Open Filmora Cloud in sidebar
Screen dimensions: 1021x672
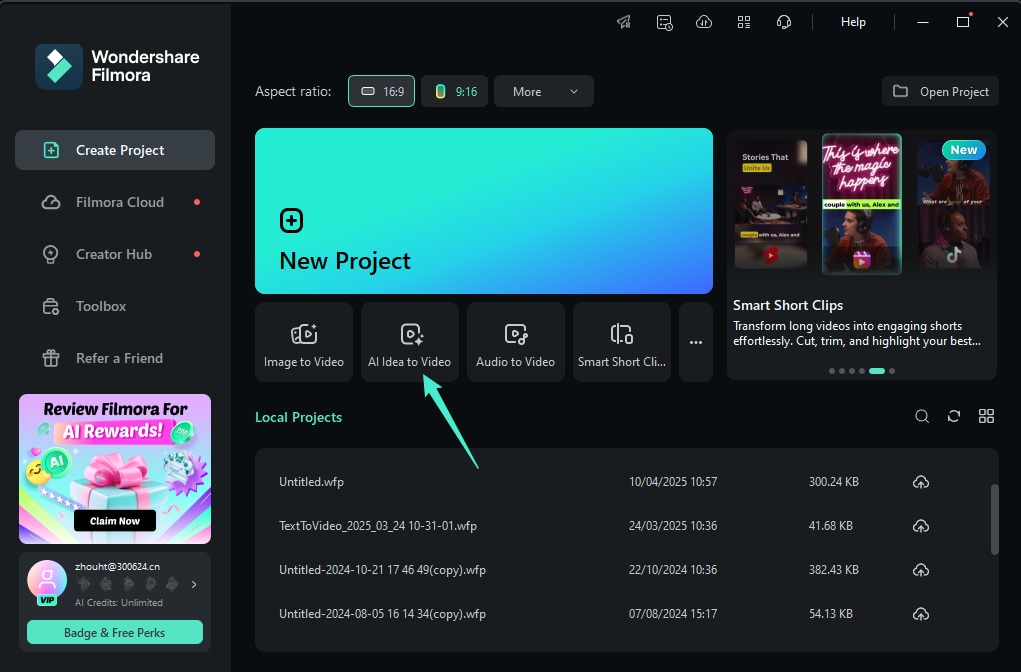(115, 203)
